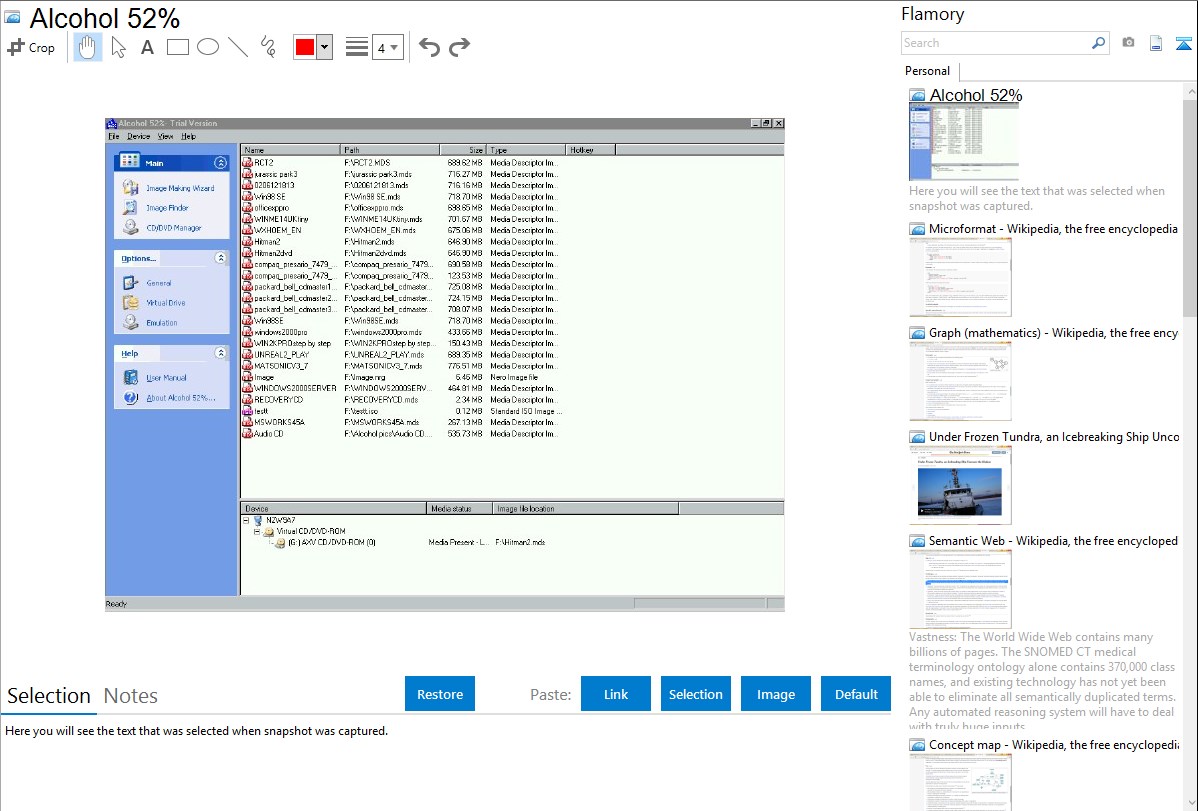Activate the hand pan tool

pos(87,47)
